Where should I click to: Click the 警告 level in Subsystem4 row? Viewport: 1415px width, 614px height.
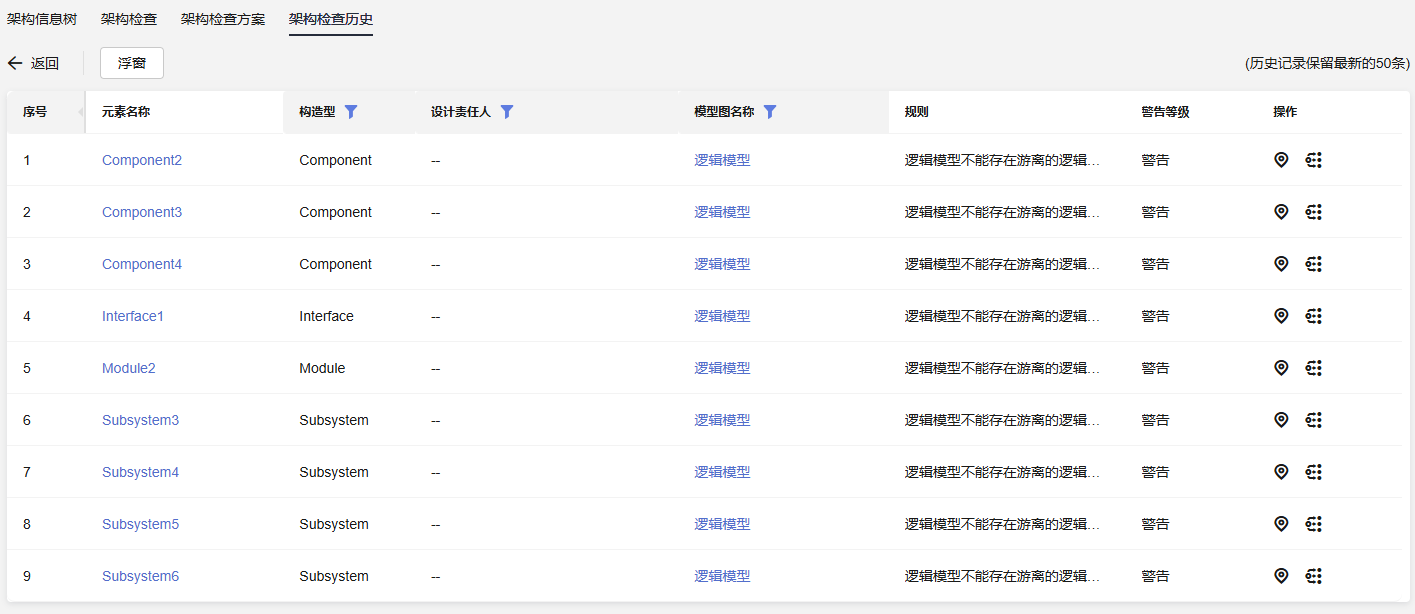point(1155,472)
